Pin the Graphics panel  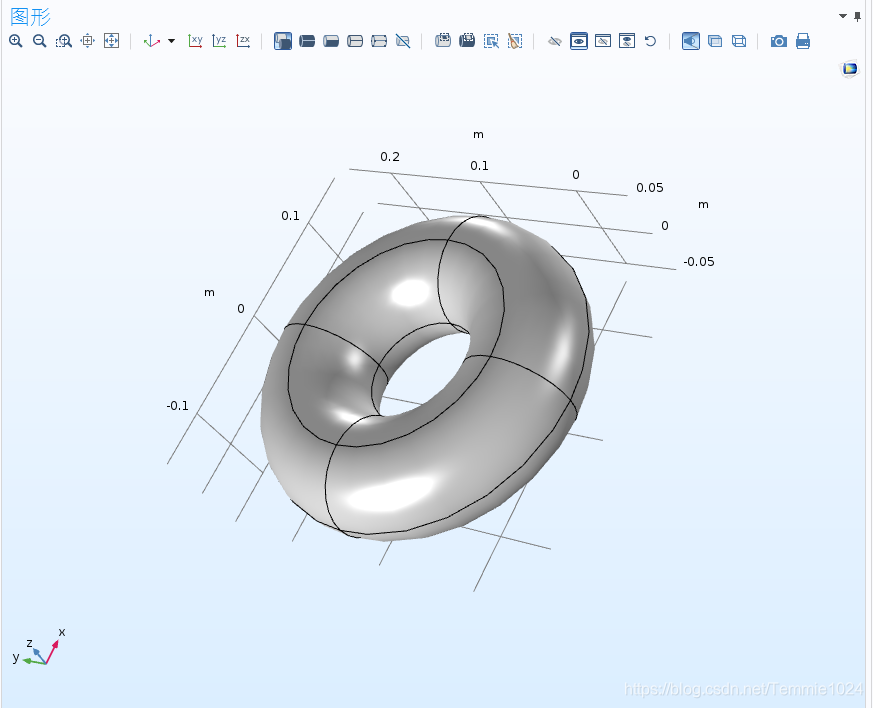(857, 17)
